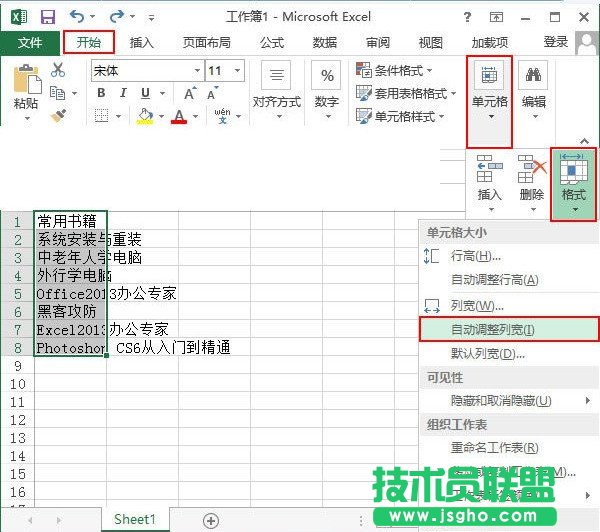Add a new sheet with plus icon
The height and width of the screenshot is (532, 600).
(x=211, y=521)
